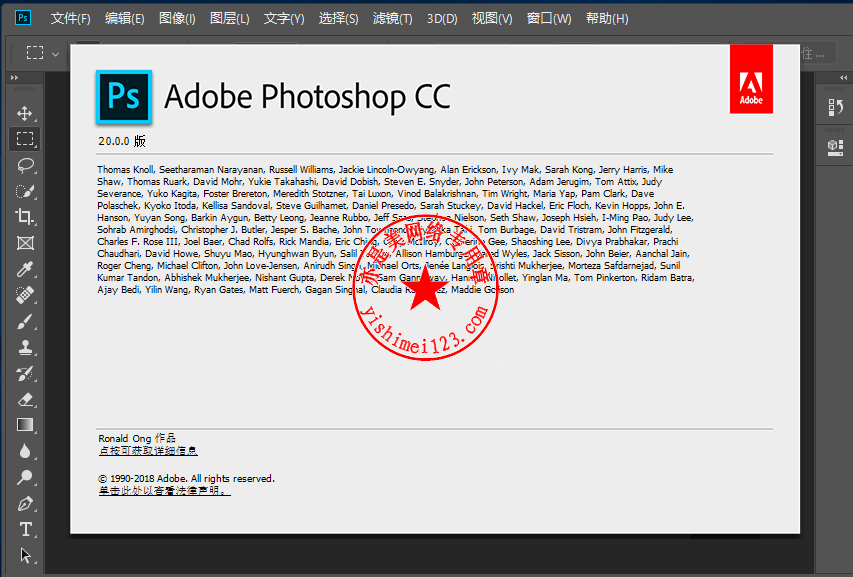Select the Blur tool droplet icon
This screenshot has width=853, height=577.
[25, 451]
